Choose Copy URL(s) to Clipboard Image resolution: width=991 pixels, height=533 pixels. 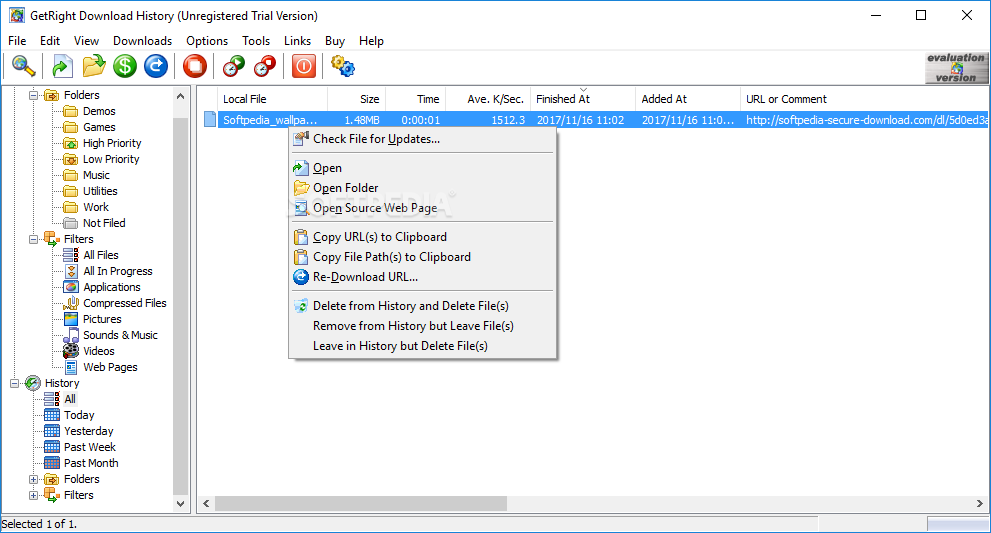(422, 237)
